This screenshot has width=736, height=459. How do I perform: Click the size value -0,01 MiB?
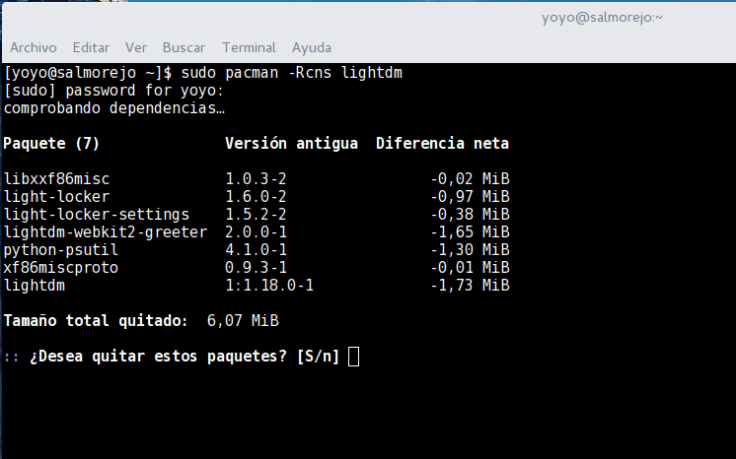point(470,268)
